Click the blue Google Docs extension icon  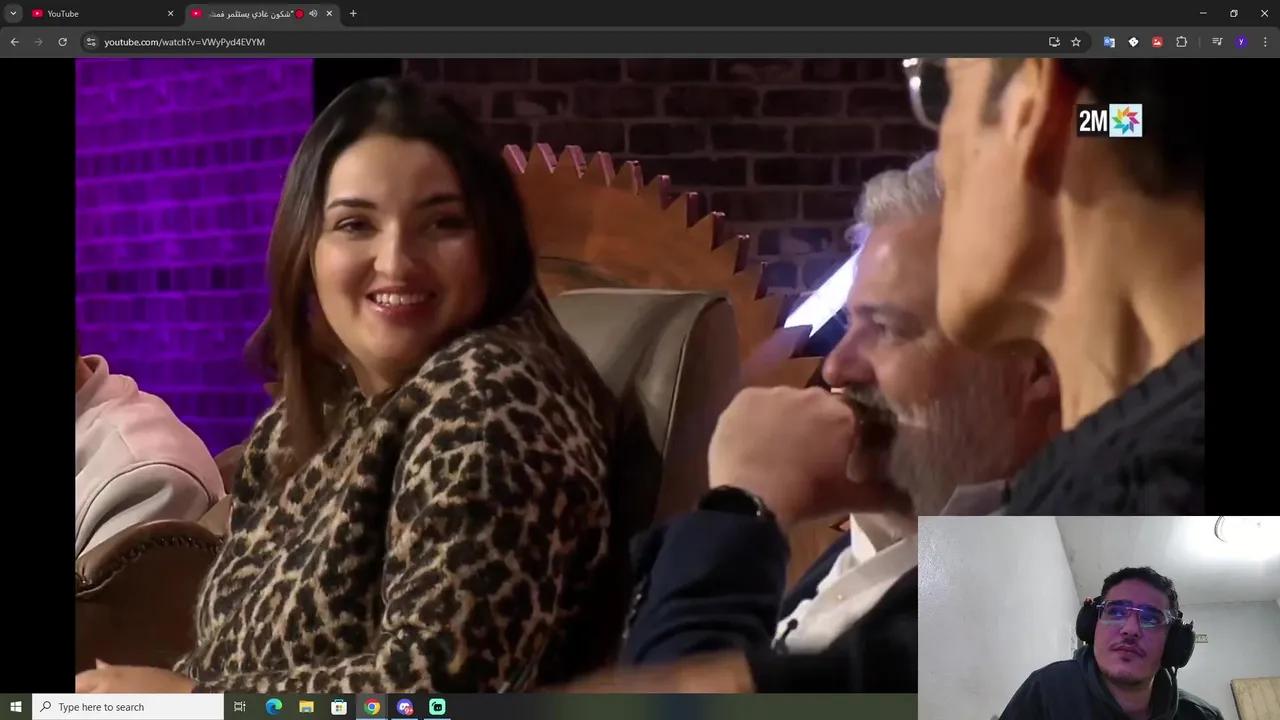click(x=1109, y=42)
